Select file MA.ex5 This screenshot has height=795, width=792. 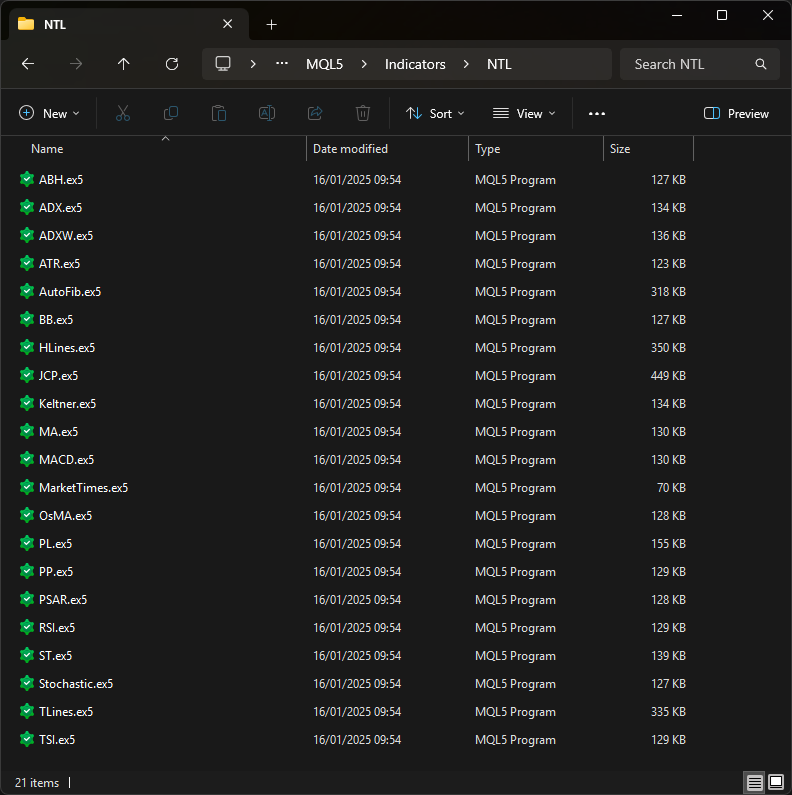pyautogui.click(x=58, y=431)
